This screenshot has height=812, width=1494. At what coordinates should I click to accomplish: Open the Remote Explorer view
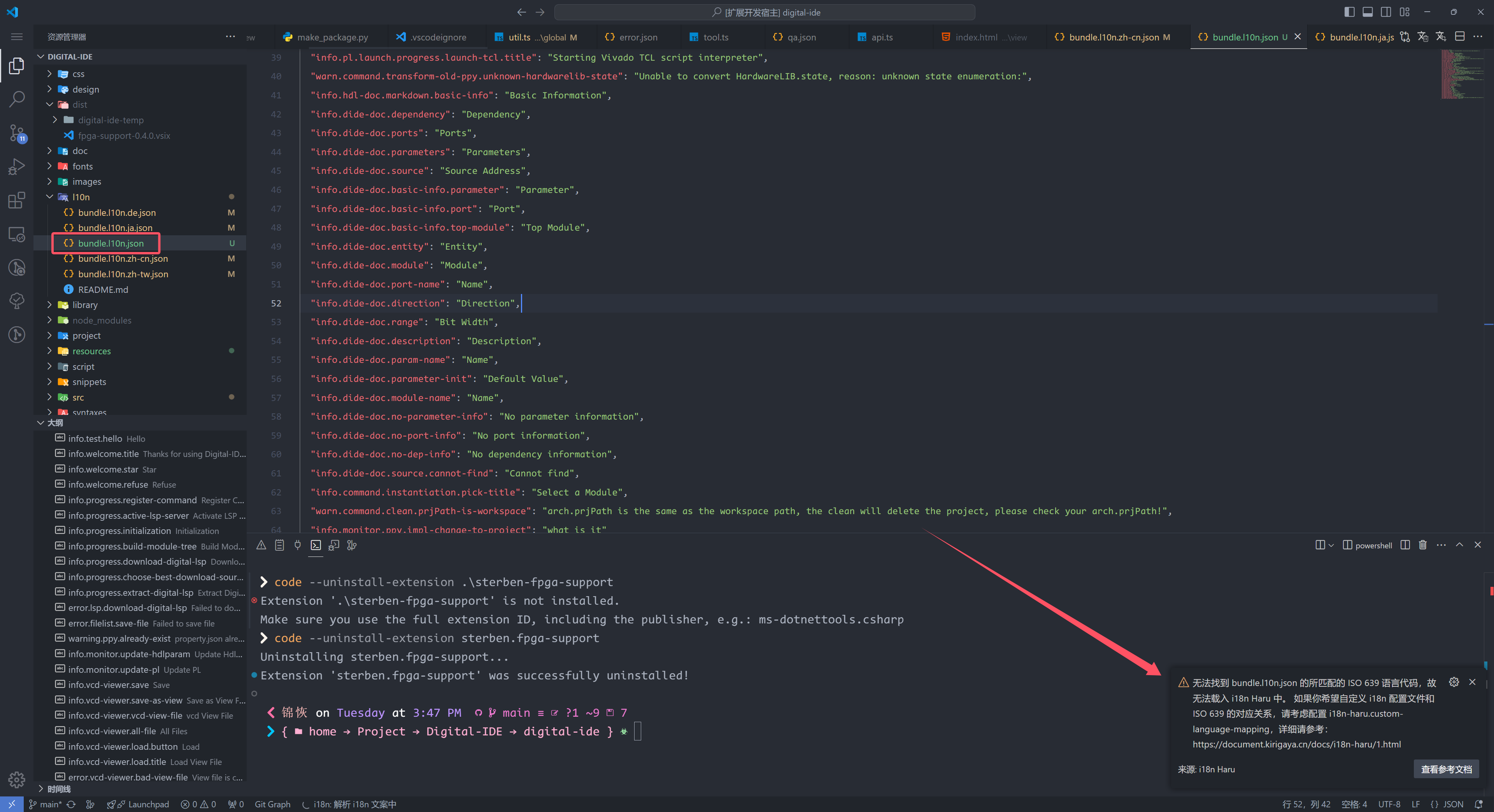17,234
